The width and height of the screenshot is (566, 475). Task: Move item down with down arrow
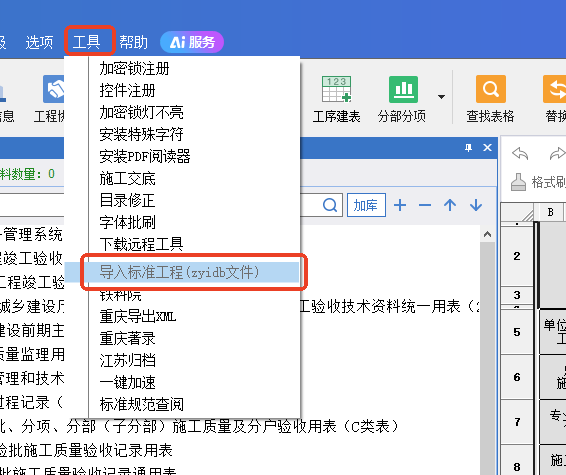(476, 205)
